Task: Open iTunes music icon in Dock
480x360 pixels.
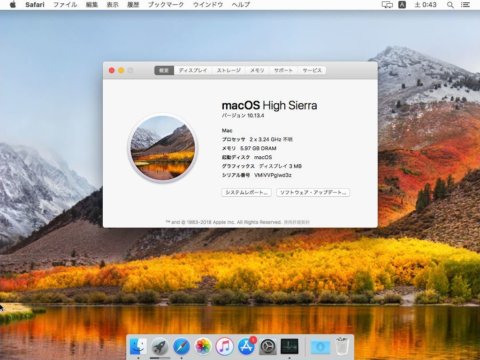Action: point(224,347)
